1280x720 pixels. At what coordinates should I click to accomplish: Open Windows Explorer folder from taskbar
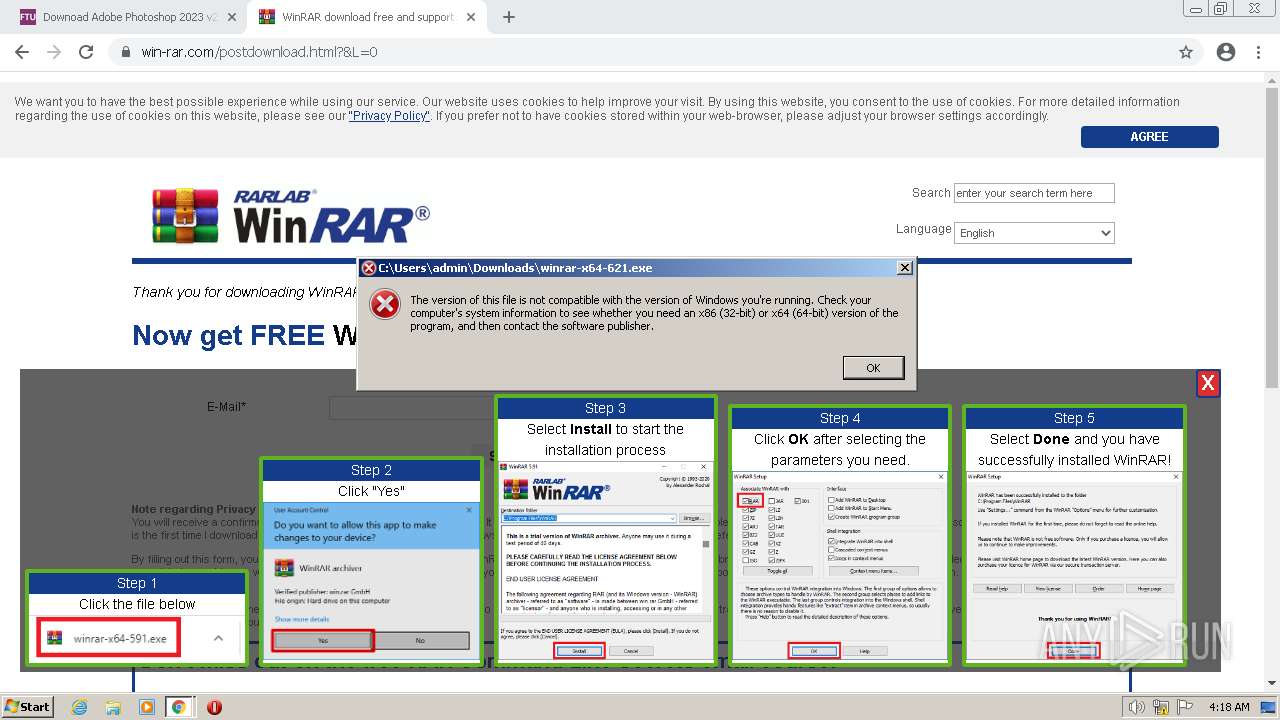coord(113,707)
